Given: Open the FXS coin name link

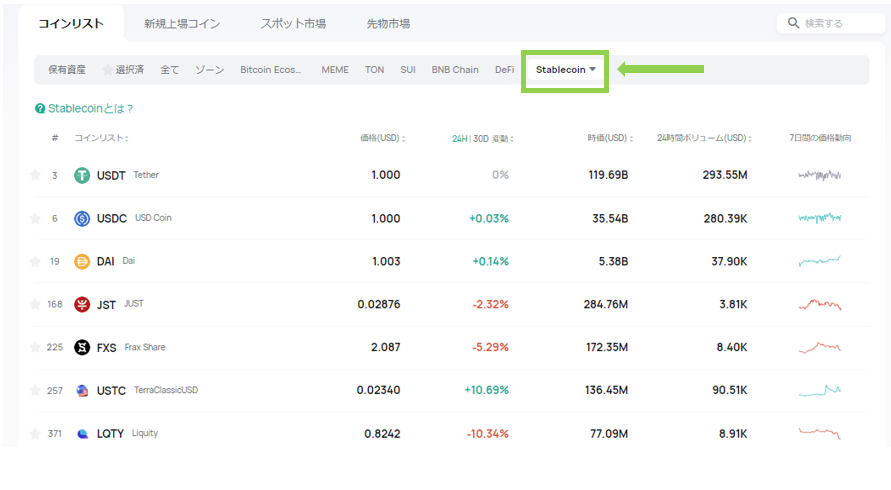Looking at the screenshot, I should (x=107, y=347).
